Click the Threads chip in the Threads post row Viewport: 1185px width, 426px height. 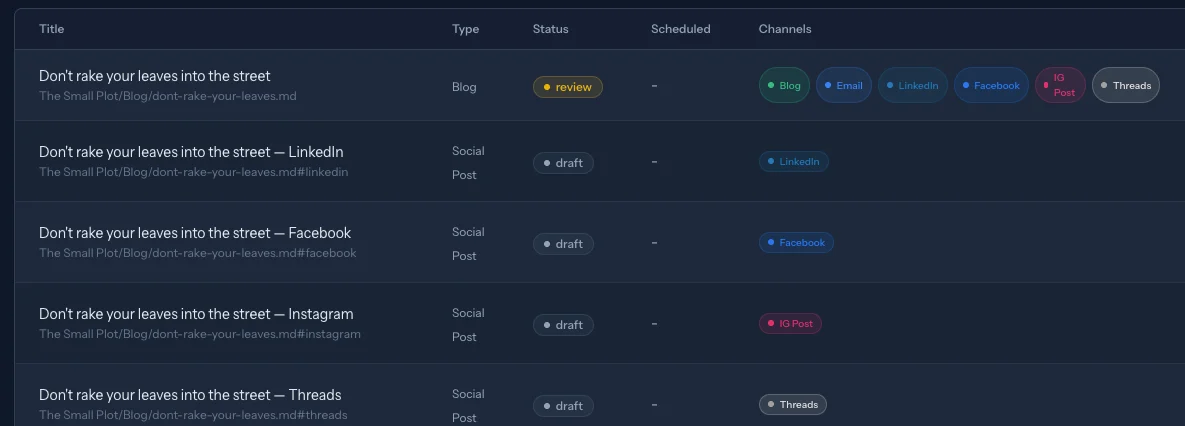point(793,404)
